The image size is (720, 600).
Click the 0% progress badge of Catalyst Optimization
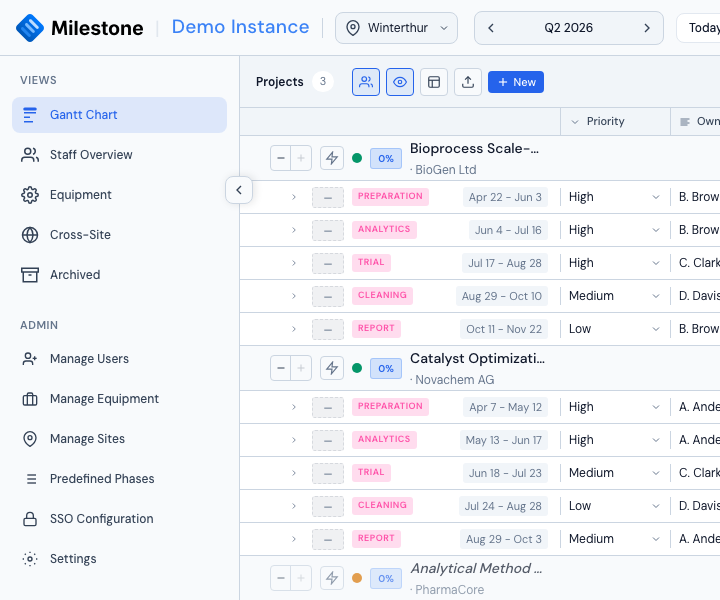click(x=386, y=368)
